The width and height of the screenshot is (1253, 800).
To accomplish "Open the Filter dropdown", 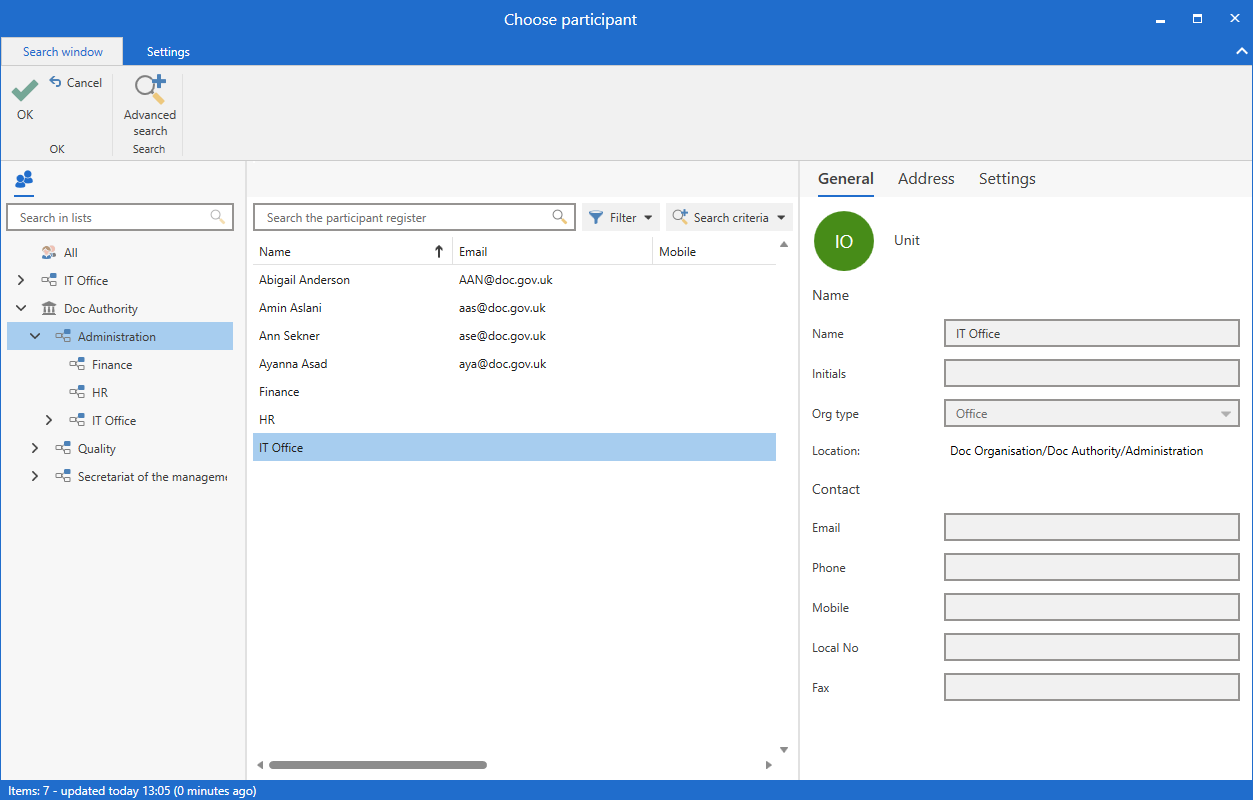I will tap(621, 217).
